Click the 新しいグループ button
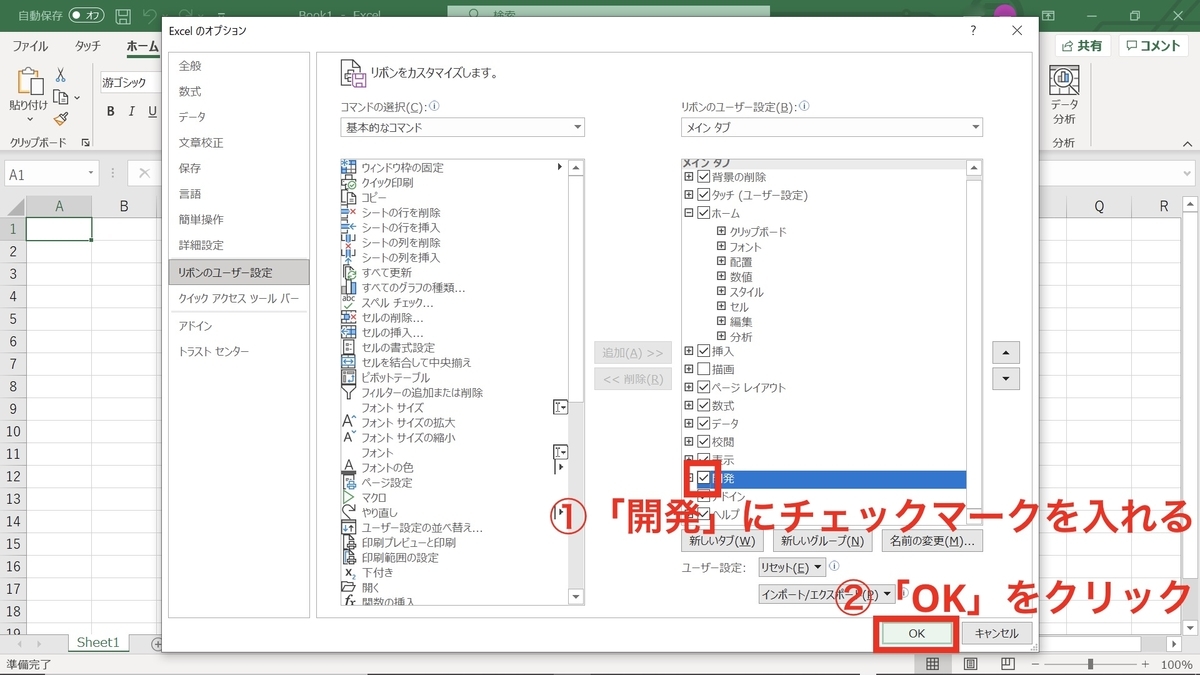 coord(821,541)
